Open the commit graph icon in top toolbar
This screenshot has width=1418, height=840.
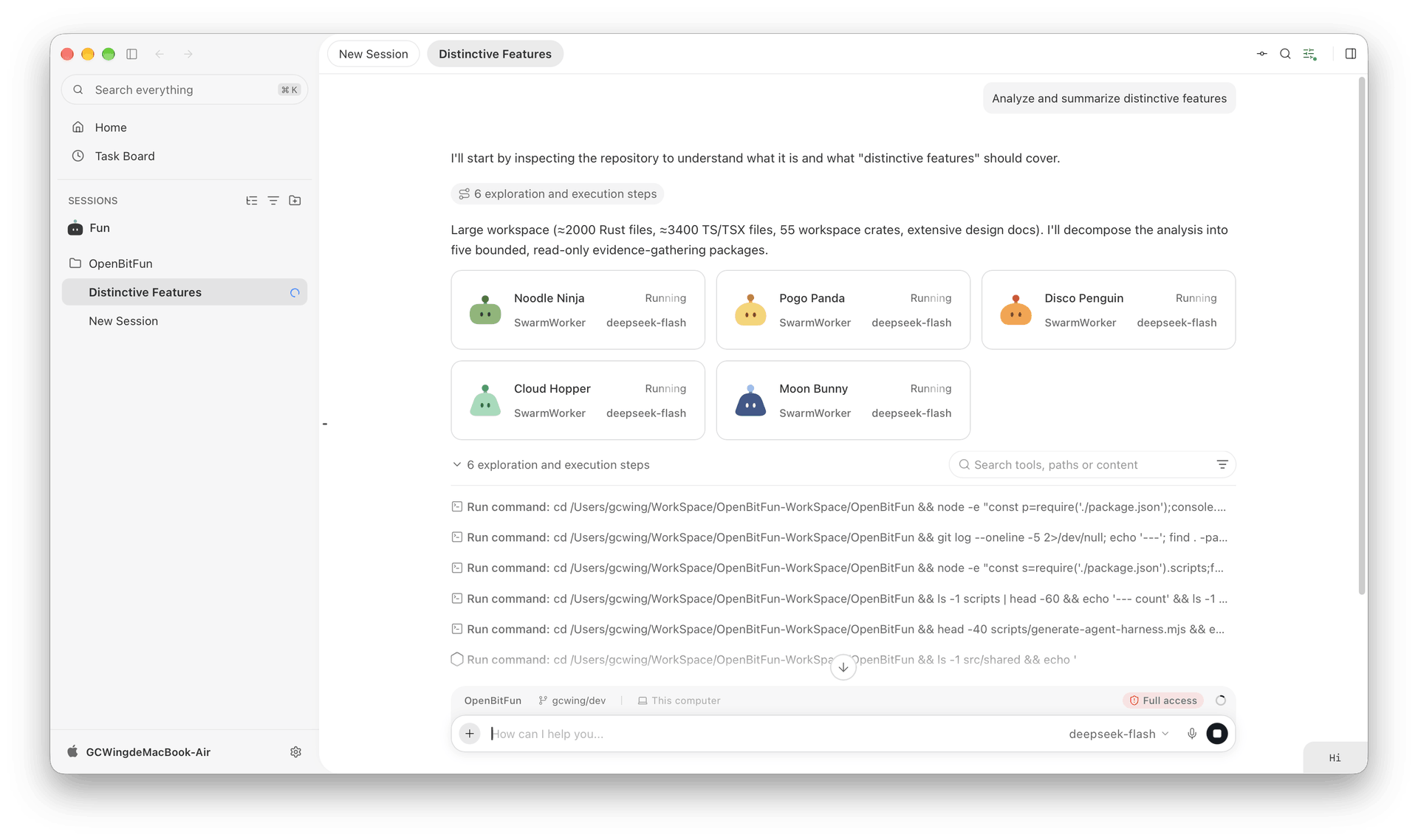pyautogui.click(x=1261, y=54)
